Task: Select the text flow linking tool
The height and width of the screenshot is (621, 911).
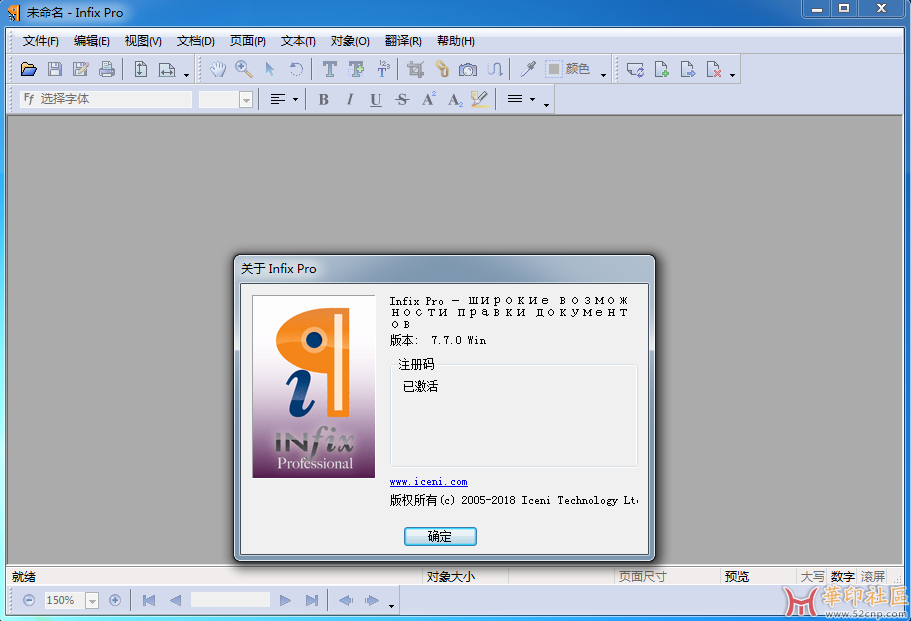Action: (x=494, y=70)
